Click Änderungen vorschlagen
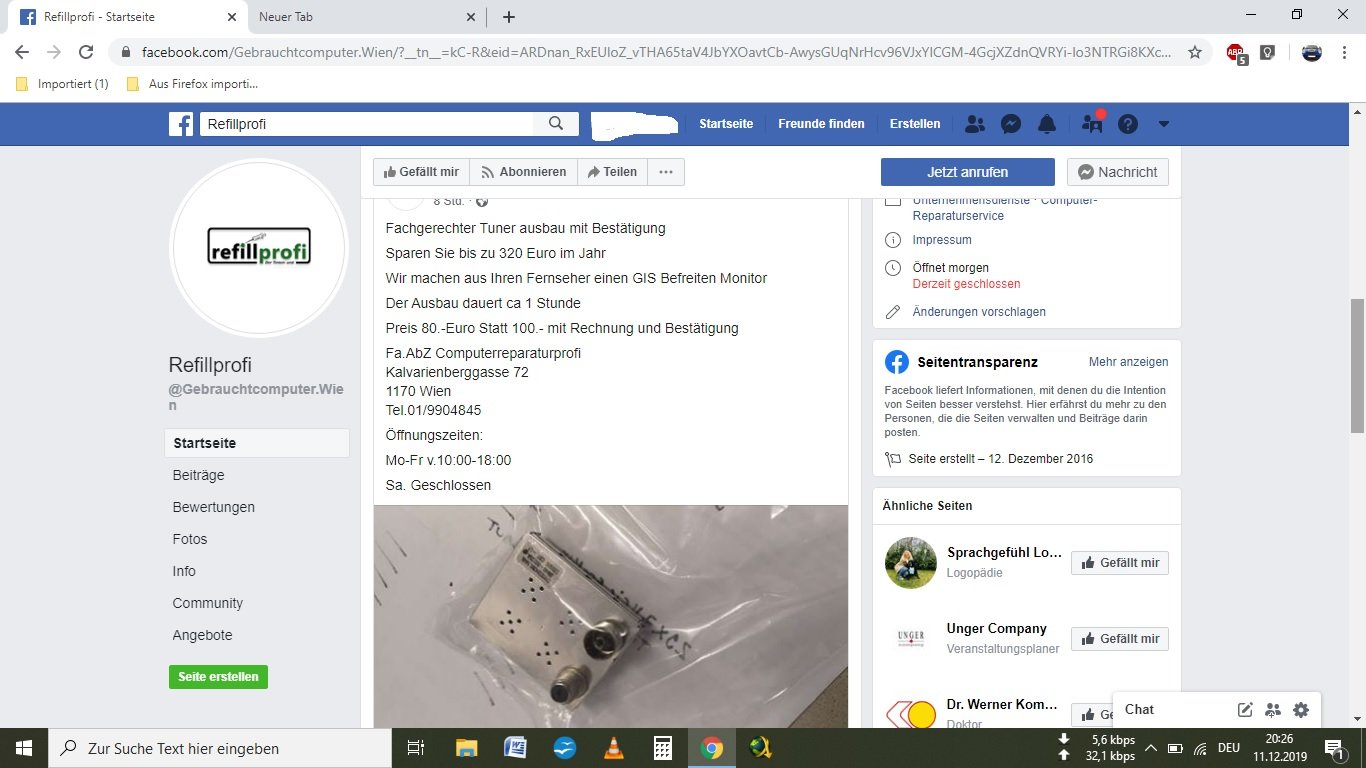 (979, 312)
